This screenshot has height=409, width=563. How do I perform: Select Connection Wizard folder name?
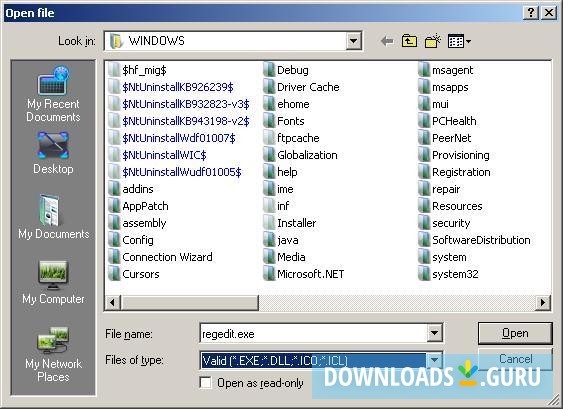coord(167,257)
